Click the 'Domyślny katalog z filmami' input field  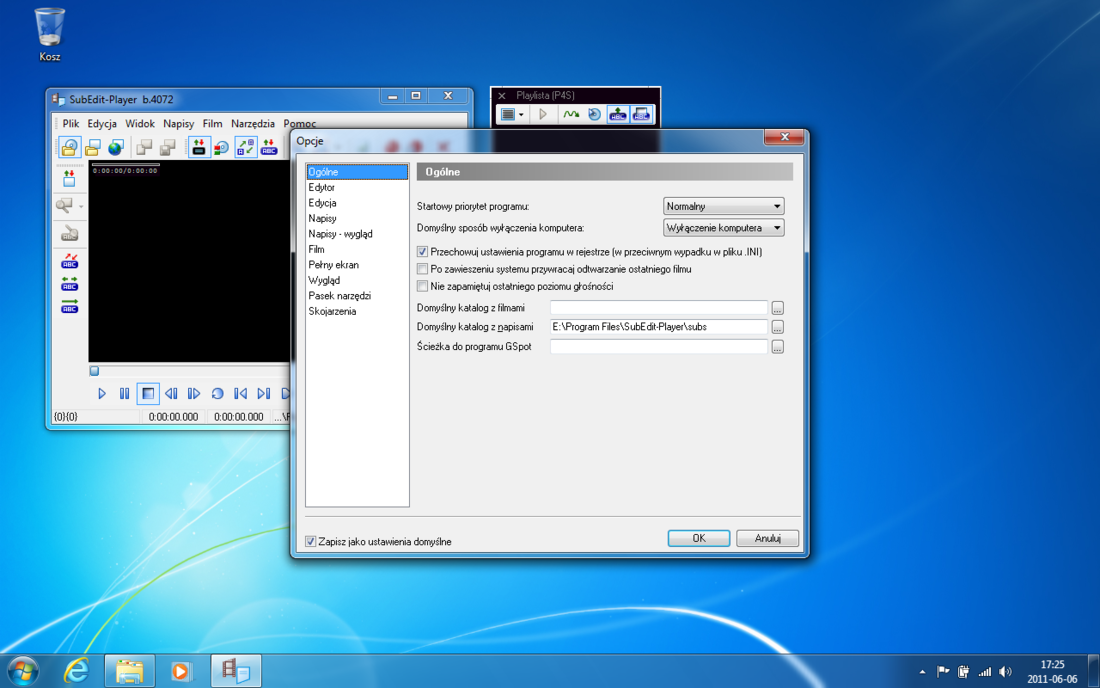[659, 308]
